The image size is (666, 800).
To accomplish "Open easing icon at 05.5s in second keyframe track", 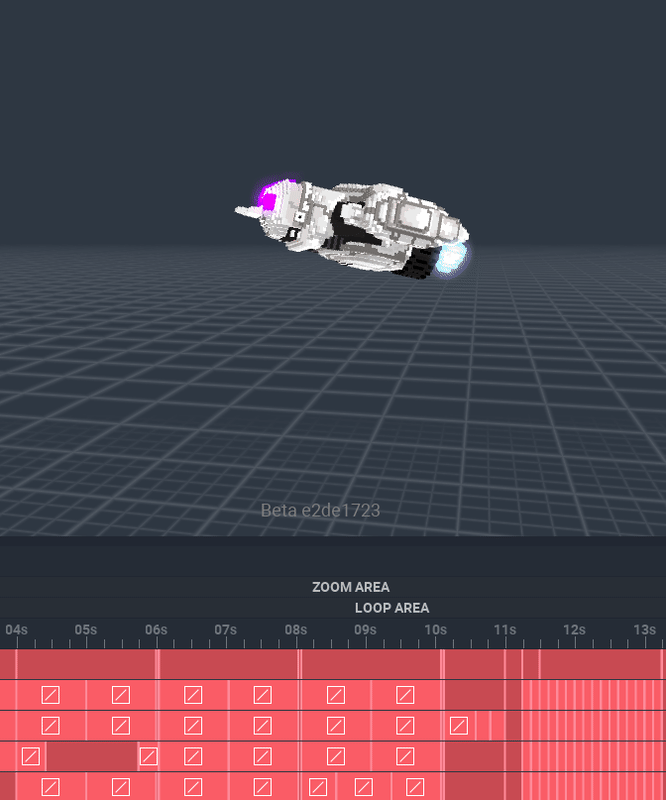I will (121, 726).
